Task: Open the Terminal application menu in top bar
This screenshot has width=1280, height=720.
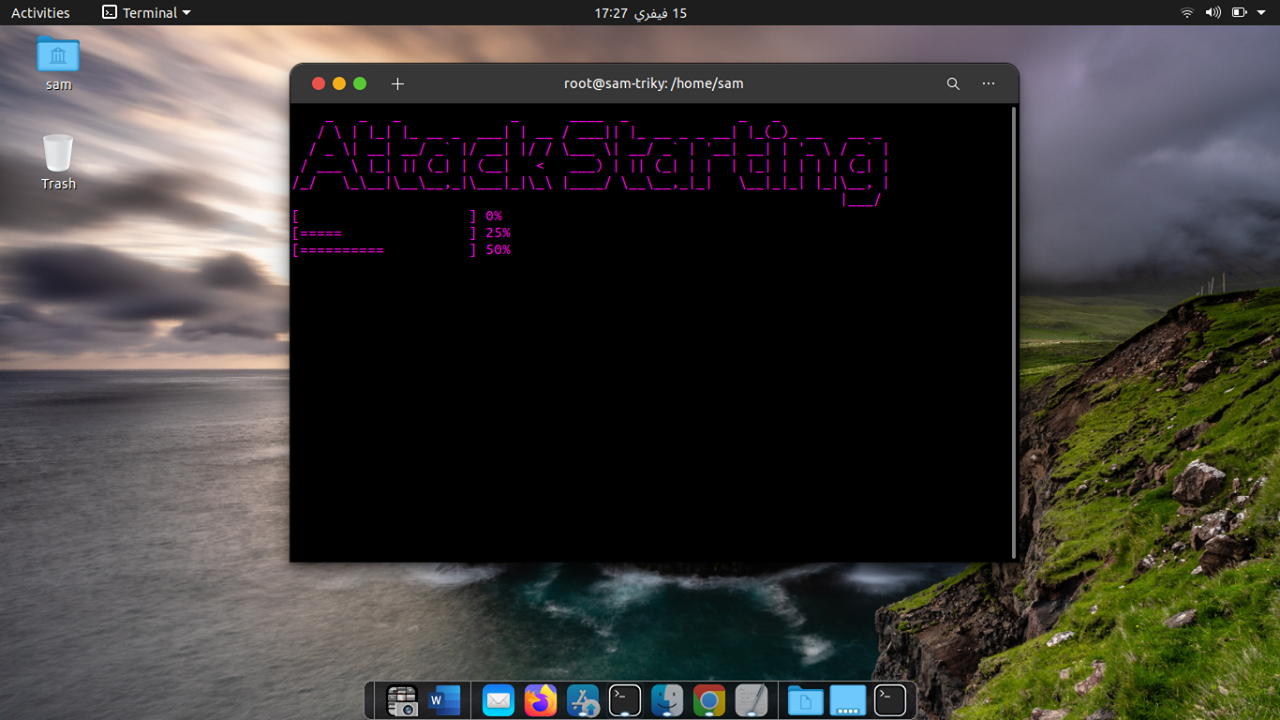Action: 143,13
